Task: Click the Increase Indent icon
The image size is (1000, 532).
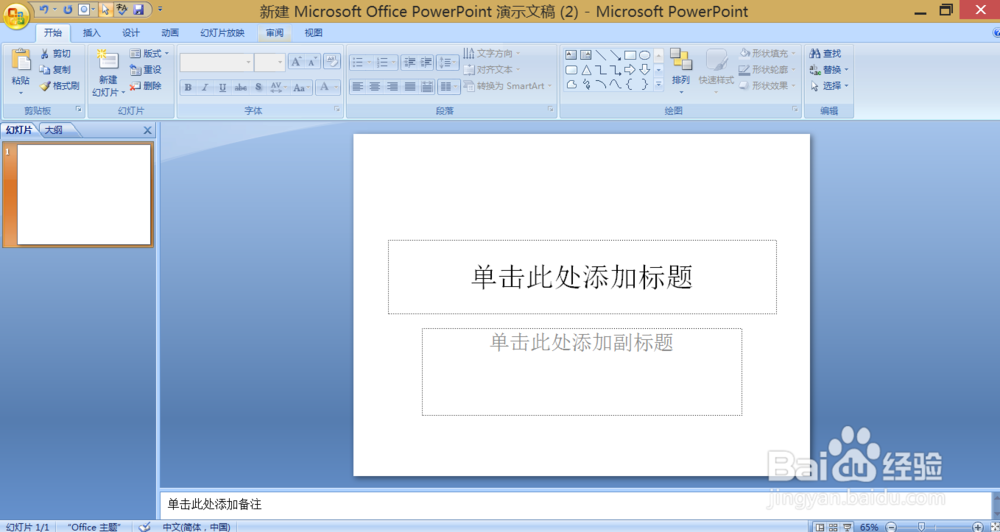Action: pyautogui.click(x=426, y=62)
